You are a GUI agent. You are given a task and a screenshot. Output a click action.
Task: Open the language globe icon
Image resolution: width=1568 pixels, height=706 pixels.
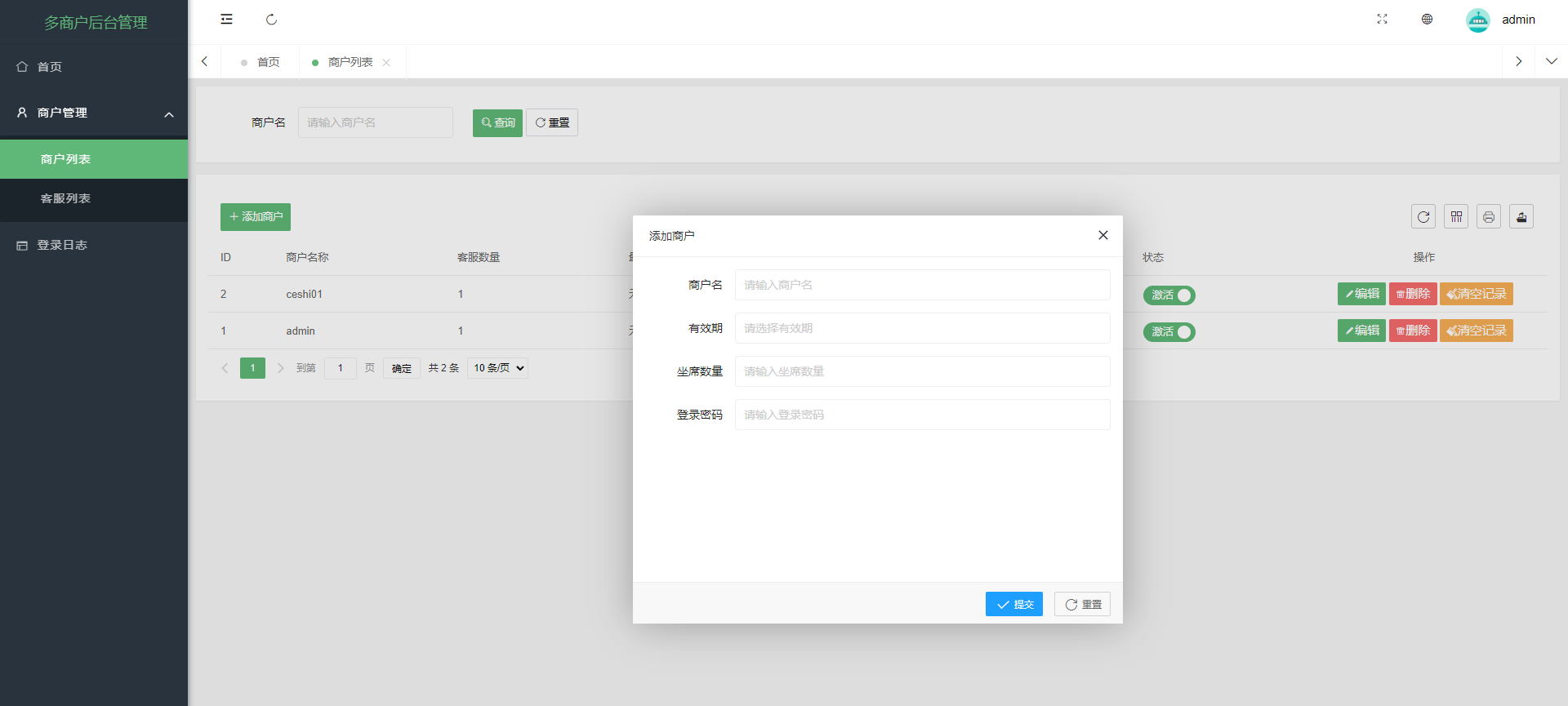[1427, 20]
